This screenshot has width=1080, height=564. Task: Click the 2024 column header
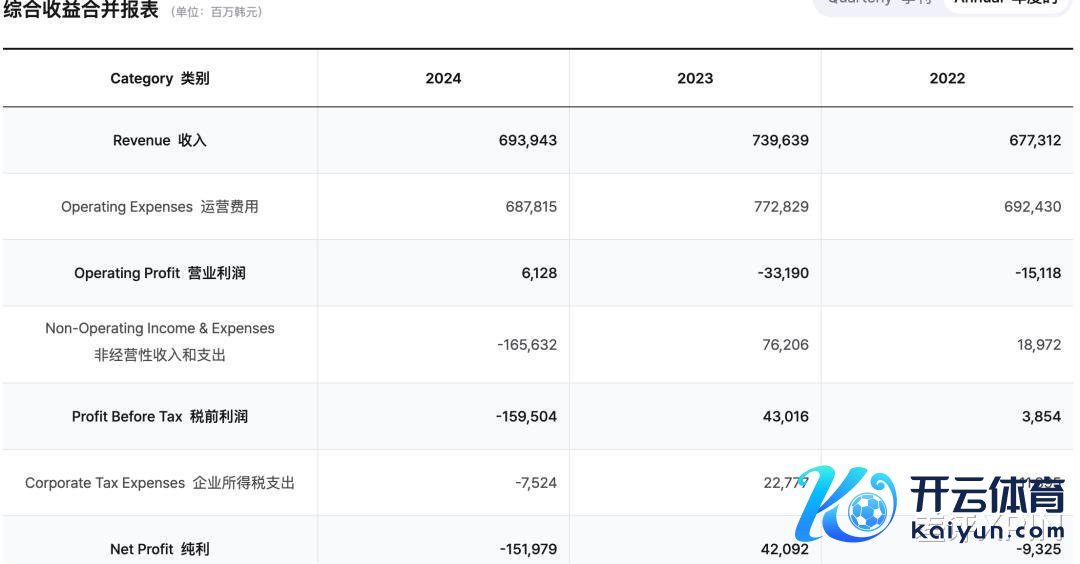[x=443, y=78]
